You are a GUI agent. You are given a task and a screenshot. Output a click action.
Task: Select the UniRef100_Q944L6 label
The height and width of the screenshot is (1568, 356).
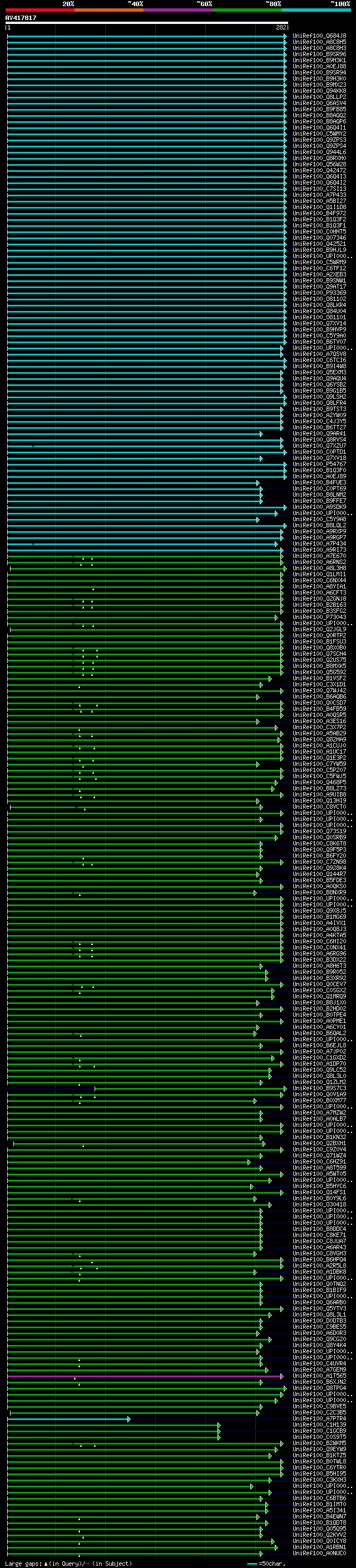click(x=319, y=152)
